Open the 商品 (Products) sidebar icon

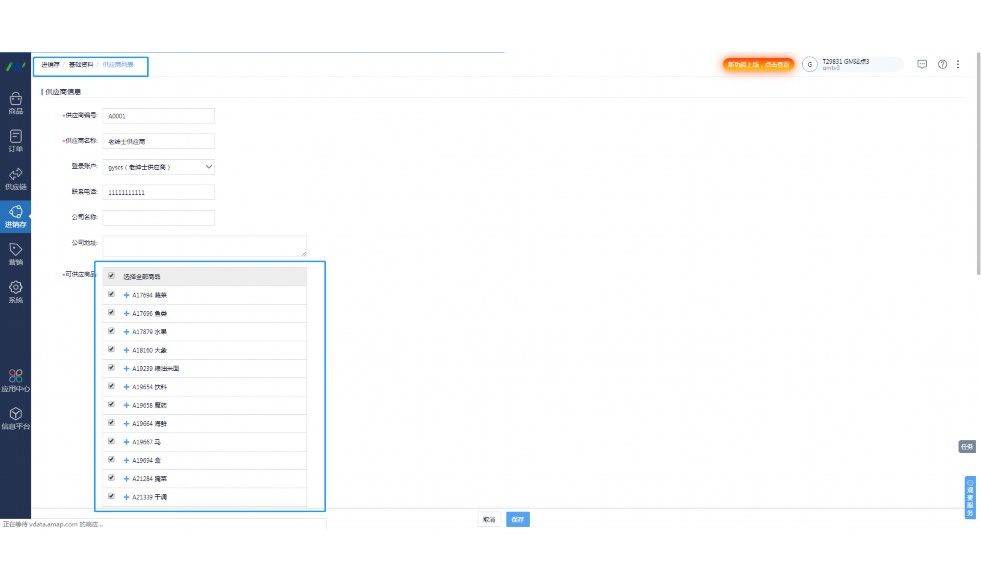point(15,102)
